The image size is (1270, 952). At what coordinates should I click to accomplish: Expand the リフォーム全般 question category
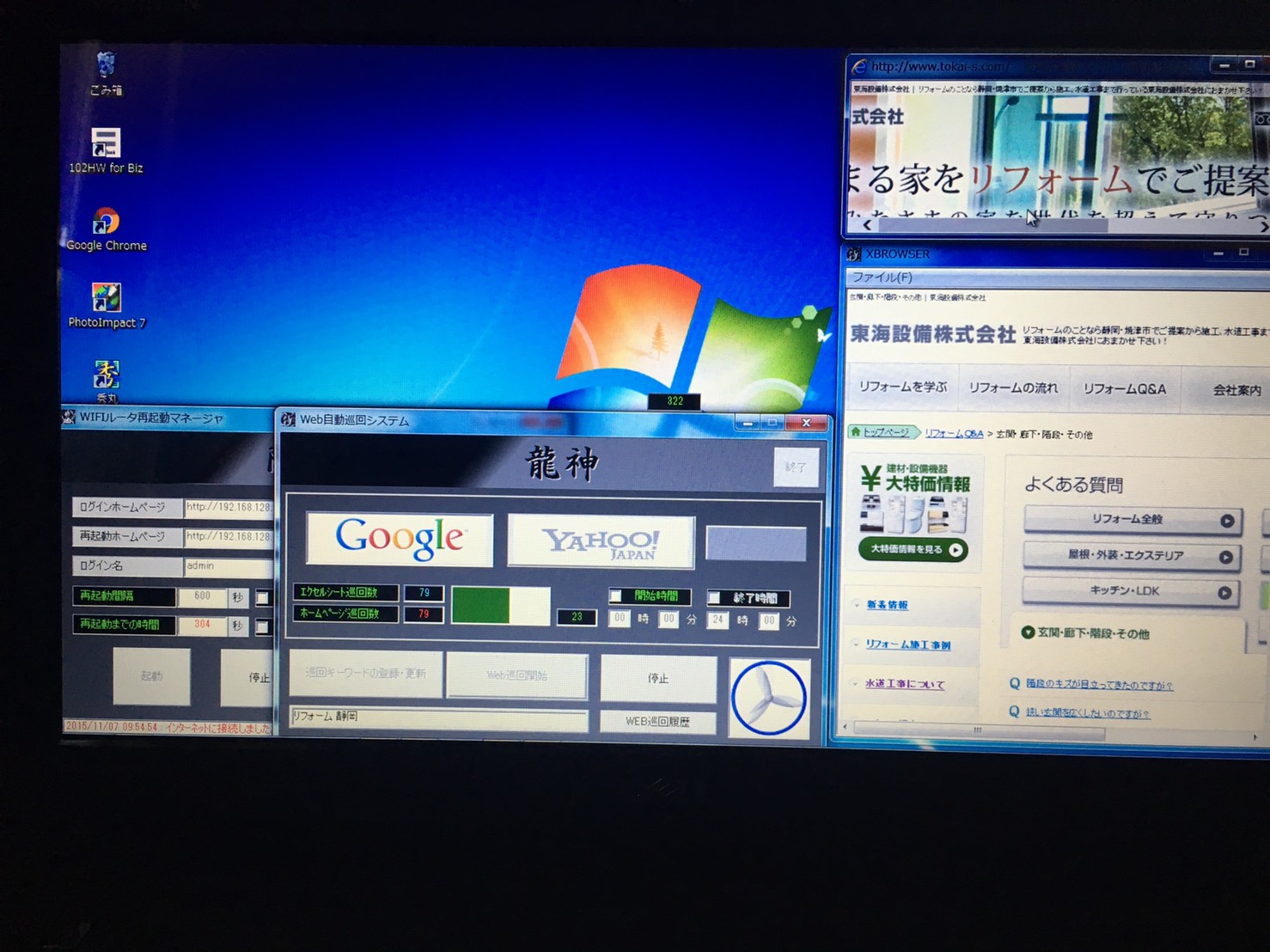(1132, 520)
